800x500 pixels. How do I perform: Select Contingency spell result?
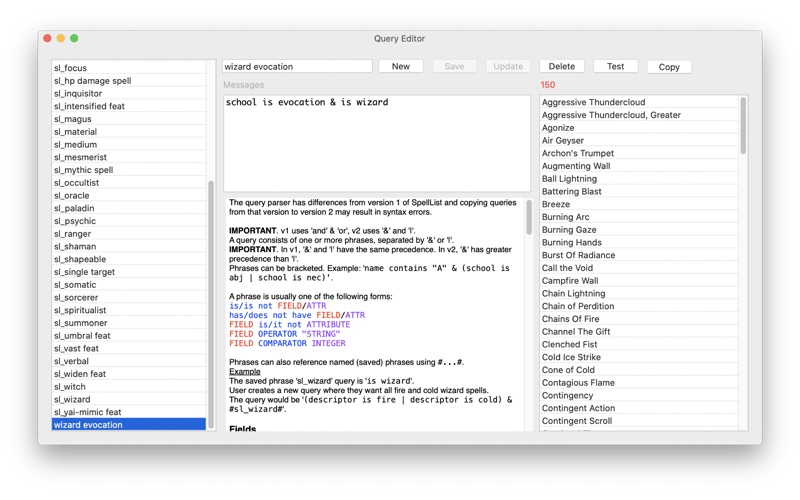click(639, 395)
